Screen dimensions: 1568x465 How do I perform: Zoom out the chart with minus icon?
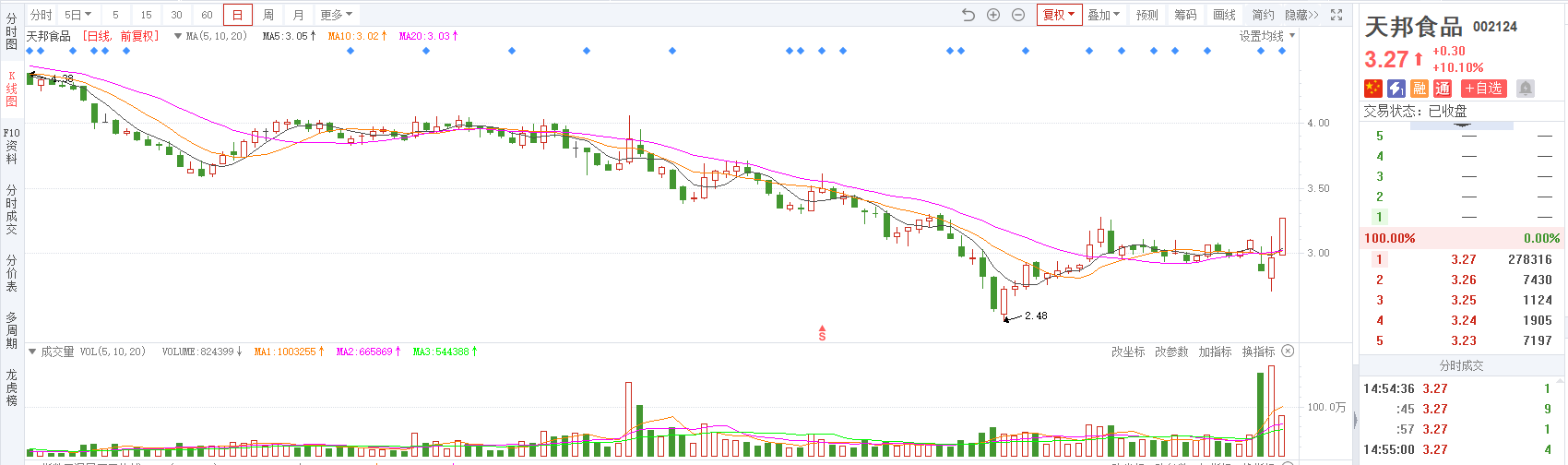(1018, 15)
